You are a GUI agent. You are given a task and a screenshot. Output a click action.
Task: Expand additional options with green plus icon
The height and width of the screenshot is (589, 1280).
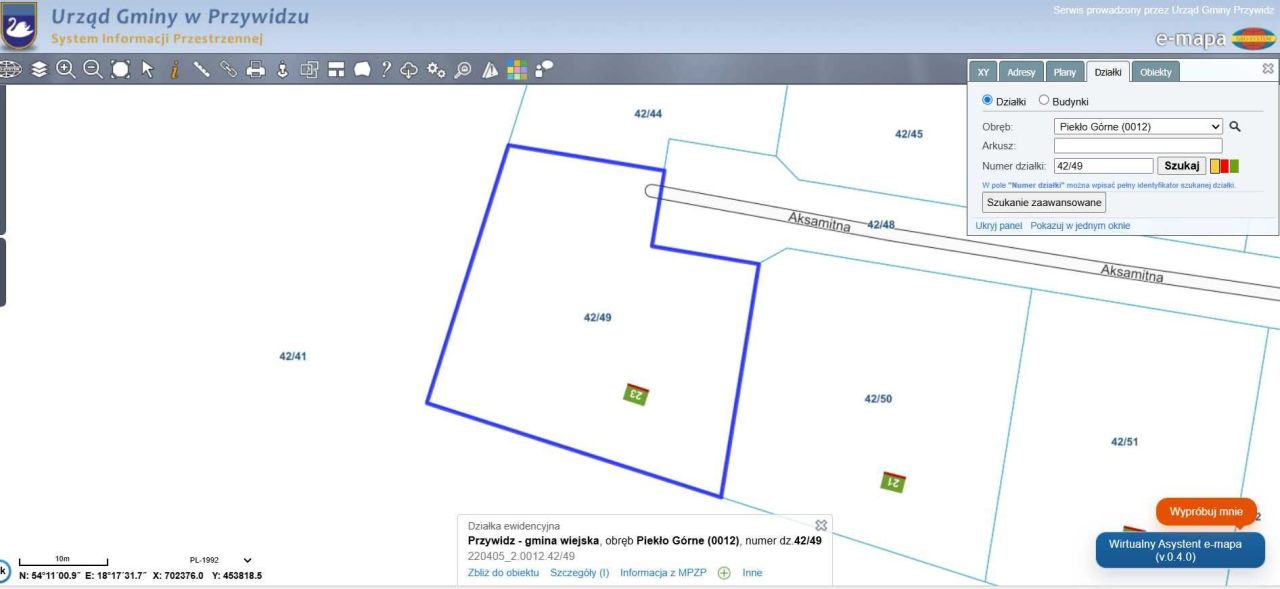click(724, 573)
